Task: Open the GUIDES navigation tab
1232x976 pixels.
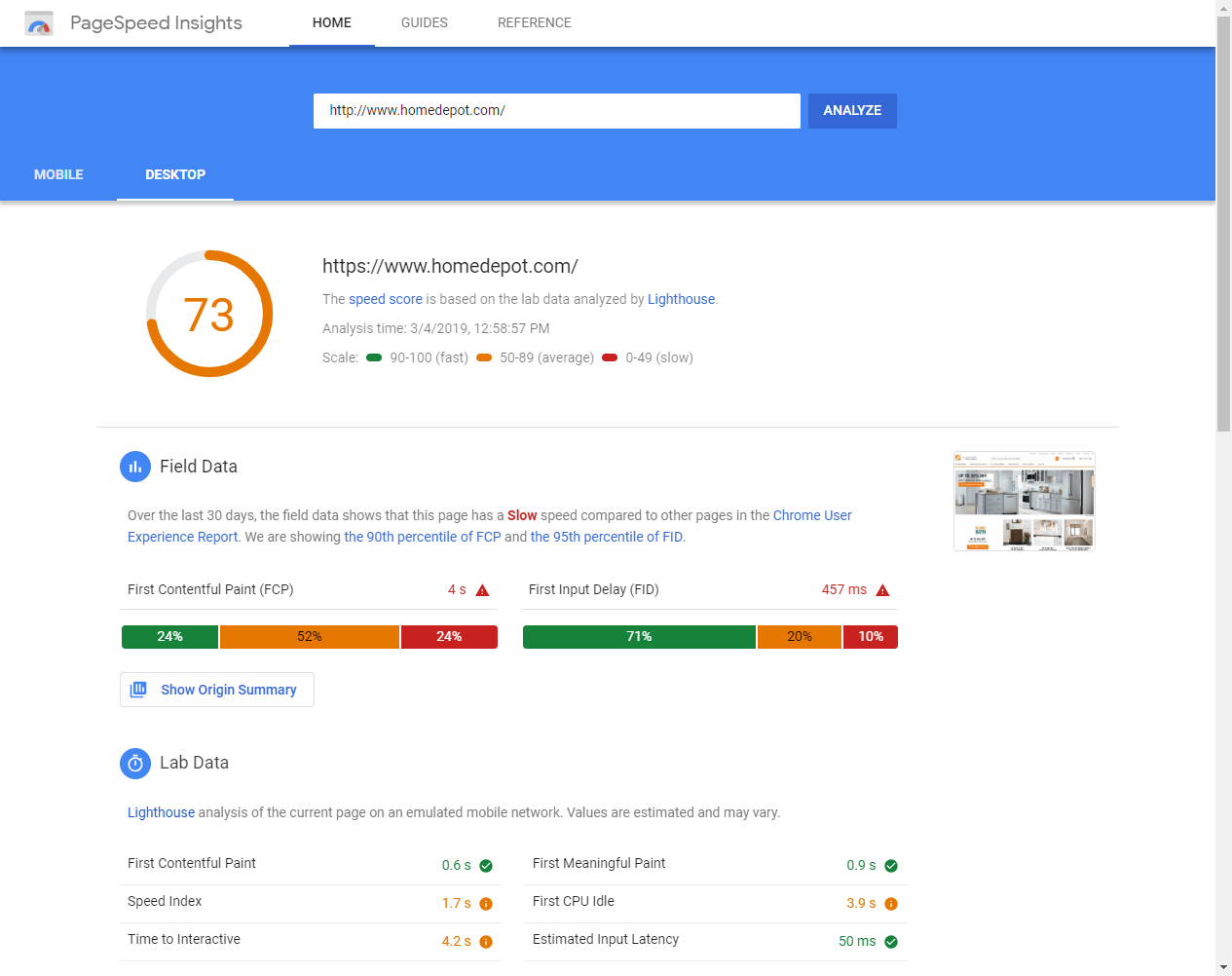Action: pos(425,23)
